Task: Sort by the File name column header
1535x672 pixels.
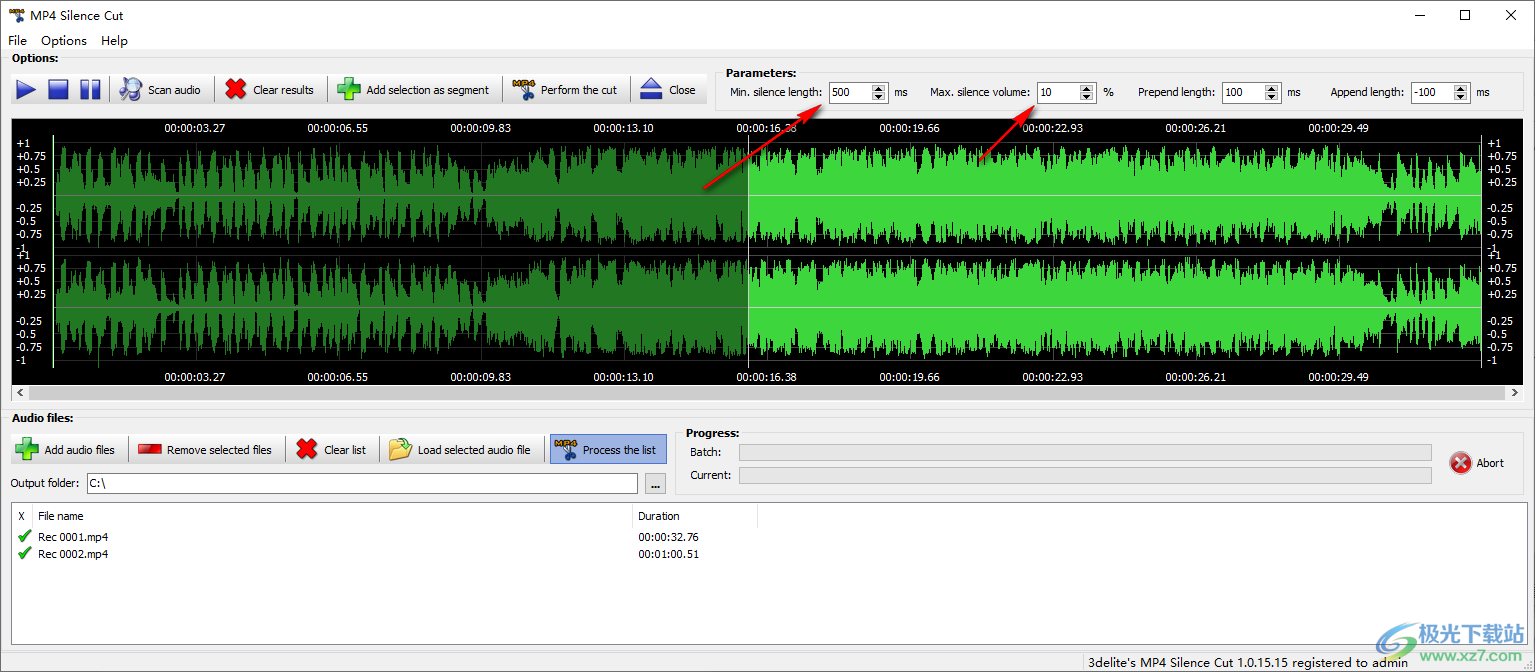Action: pos(333,516)
